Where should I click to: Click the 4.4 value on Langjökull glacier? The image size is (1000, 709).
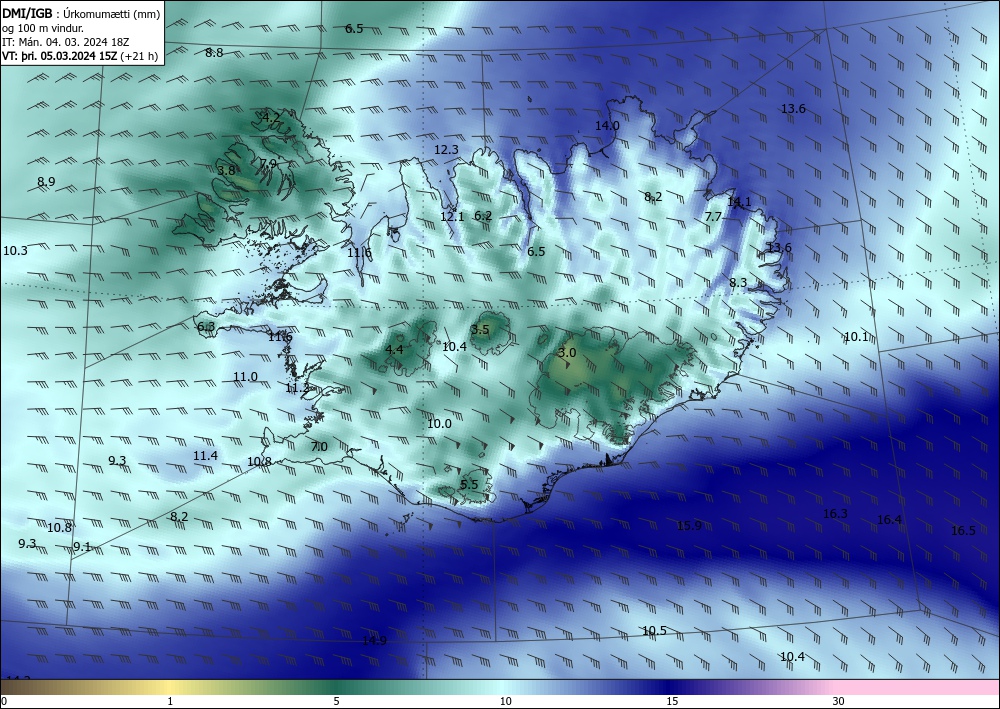[x=394, y=349]
